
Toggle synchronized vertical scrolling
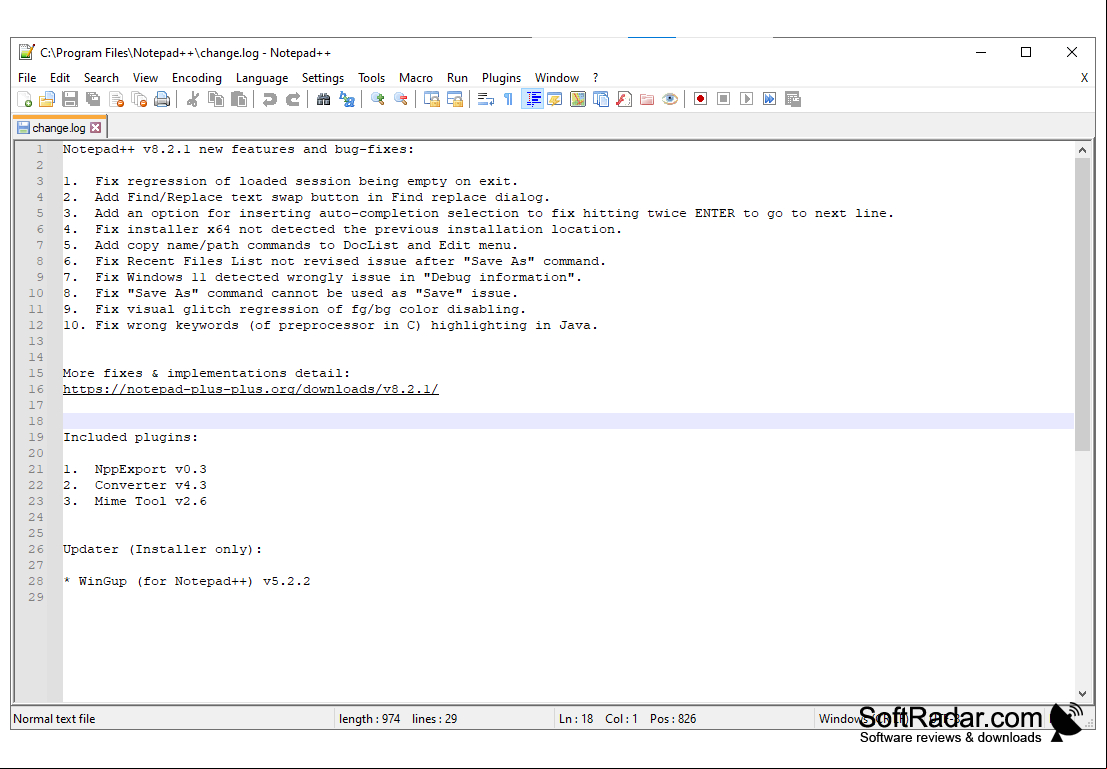(431, 100)
